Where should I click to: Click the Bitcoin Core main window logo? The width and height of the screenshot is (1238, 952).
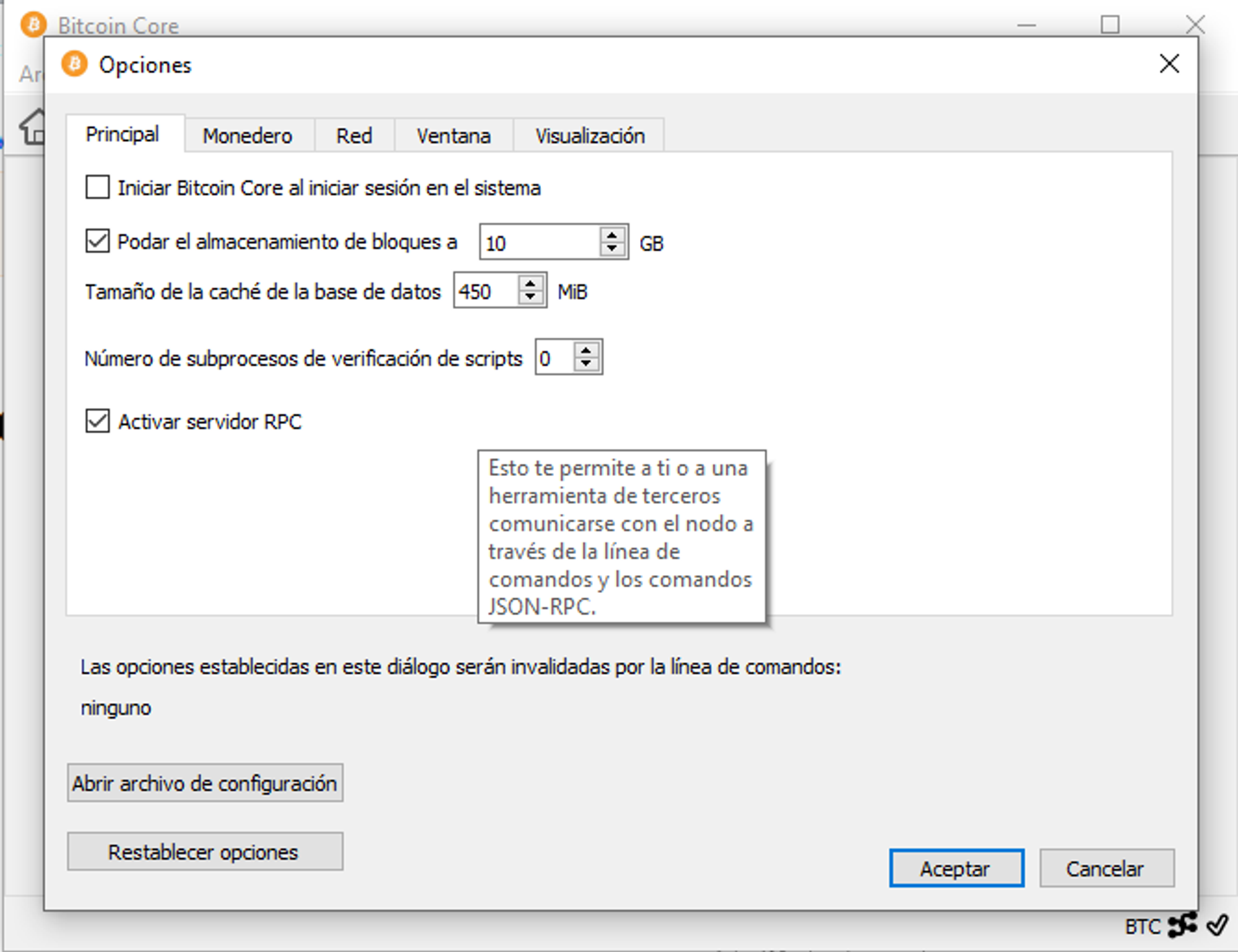pyautogui.click(x=33, y=25)
